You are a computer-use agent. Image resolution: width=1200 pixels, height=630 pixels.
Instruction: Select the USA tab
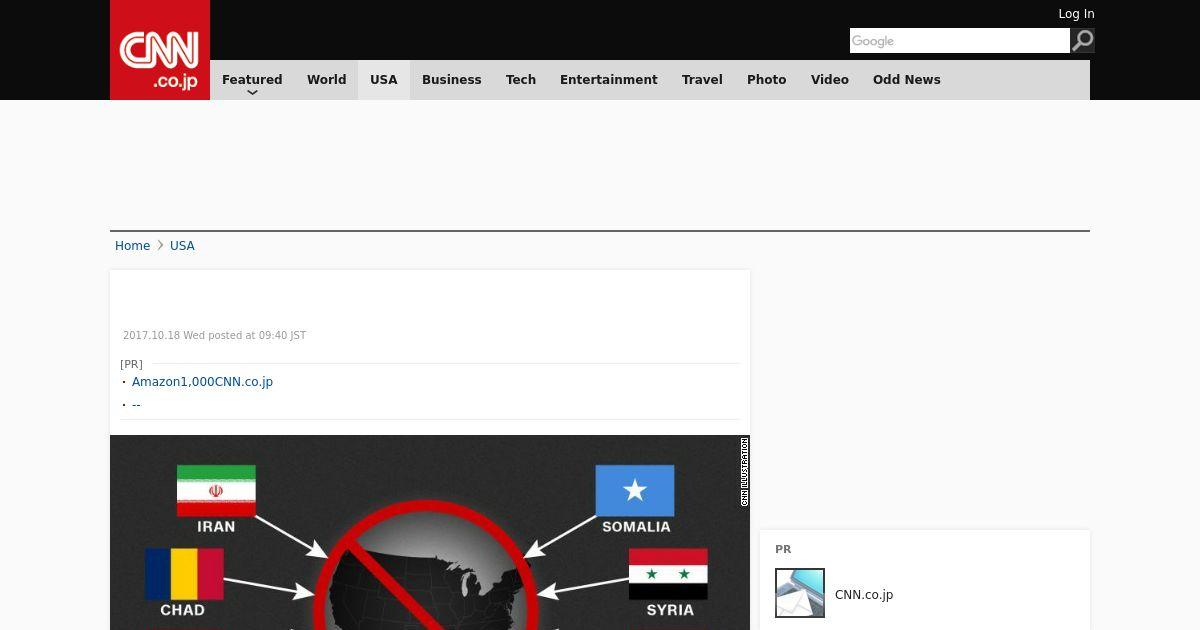[384, 80]
